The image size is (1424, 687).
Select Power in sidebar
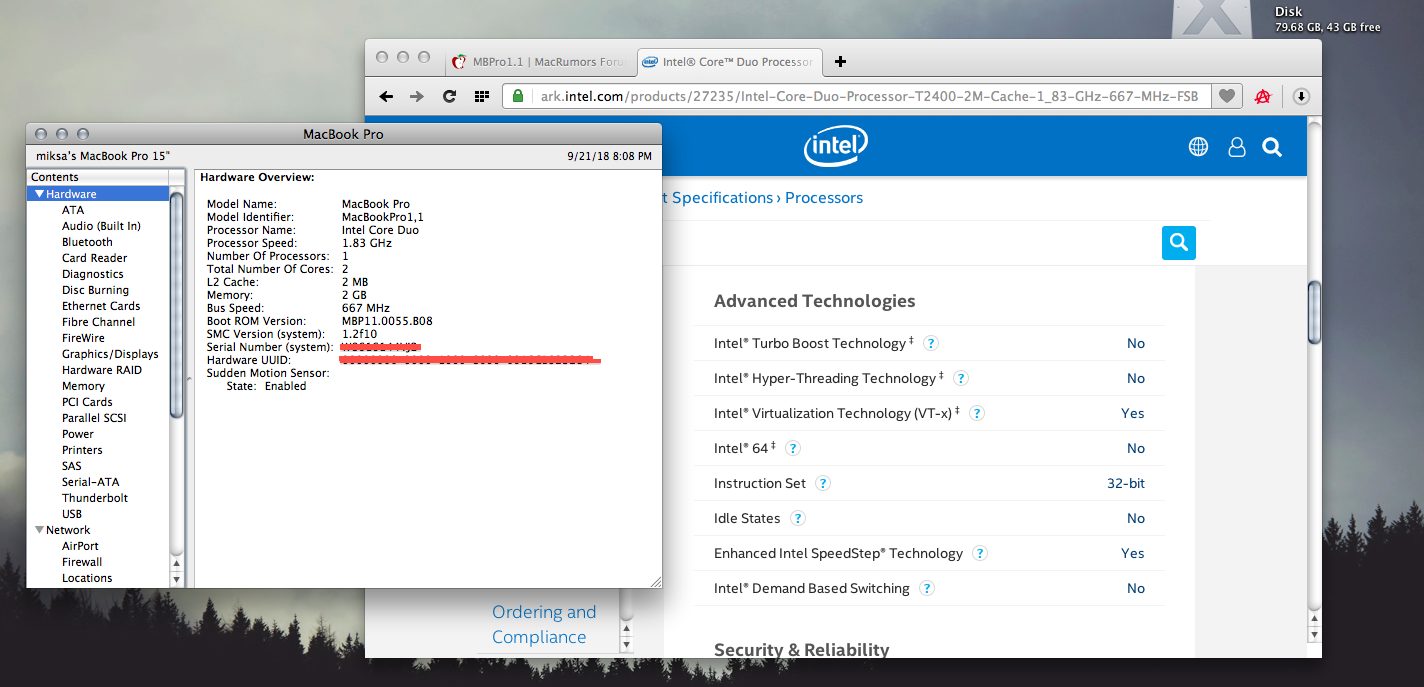coord(78,434)
